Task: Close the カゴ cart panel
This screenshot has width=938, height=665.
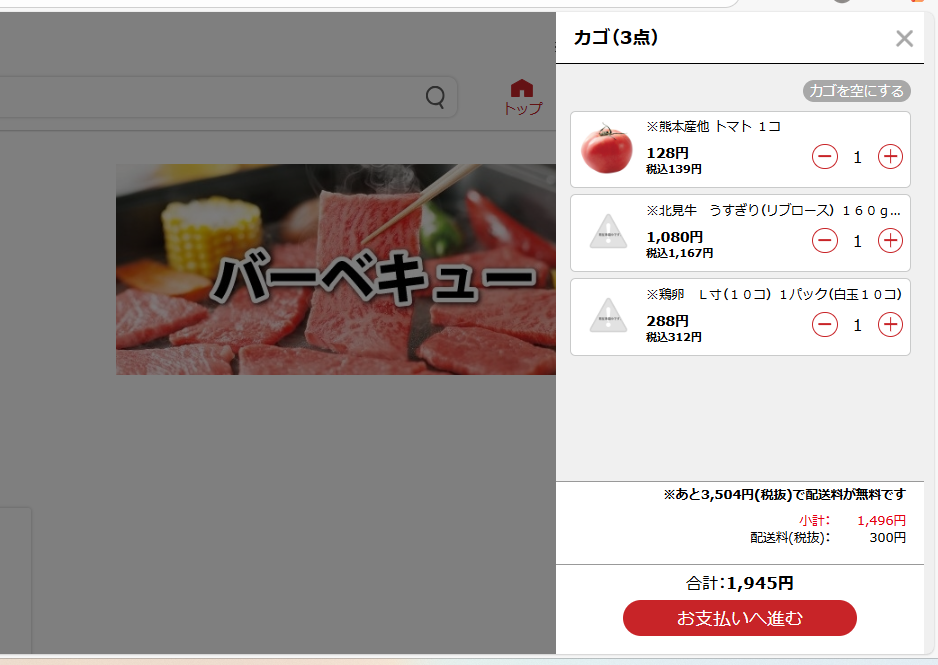Action: [904, 39]
